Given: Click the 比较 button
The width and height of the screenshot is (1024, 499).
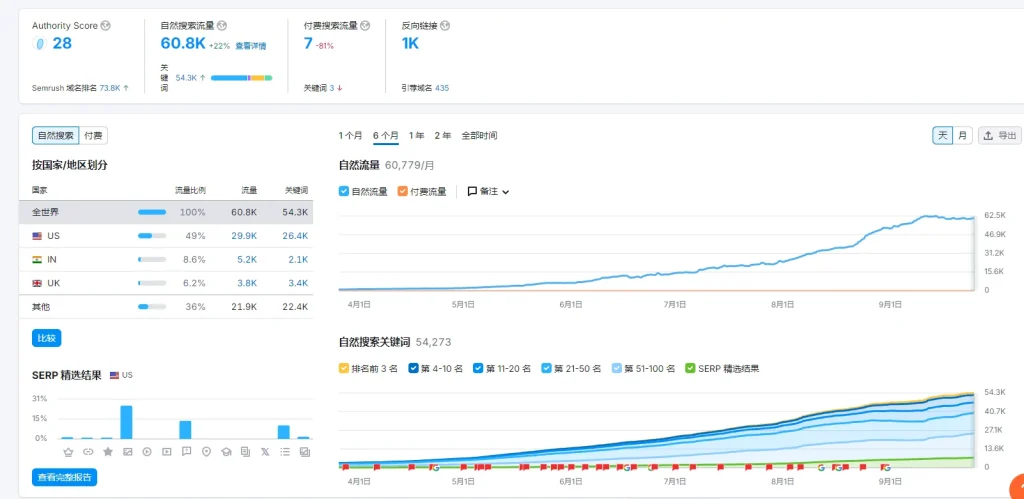Looking at the screenshot, I should pos(46,338).
